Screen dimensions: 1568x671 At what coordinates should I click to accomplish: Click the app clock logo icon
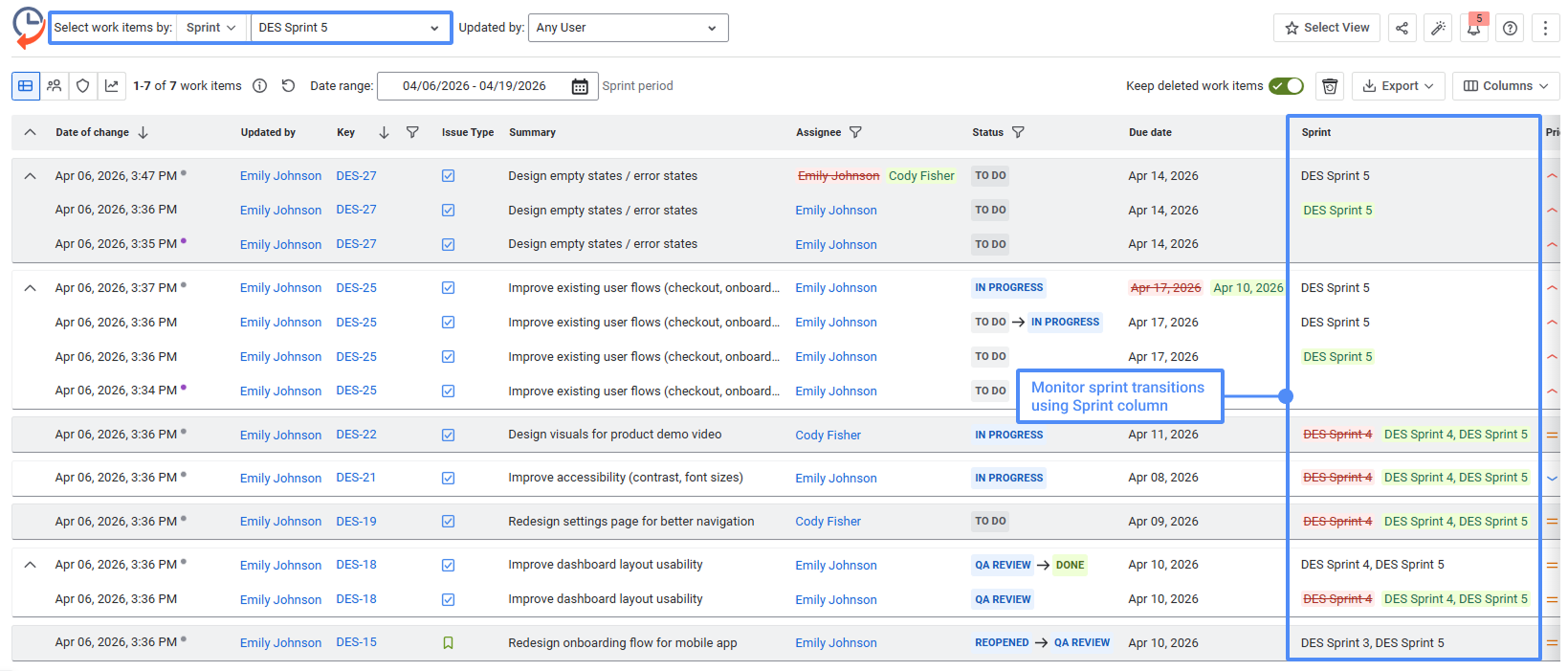click(29, 27)
